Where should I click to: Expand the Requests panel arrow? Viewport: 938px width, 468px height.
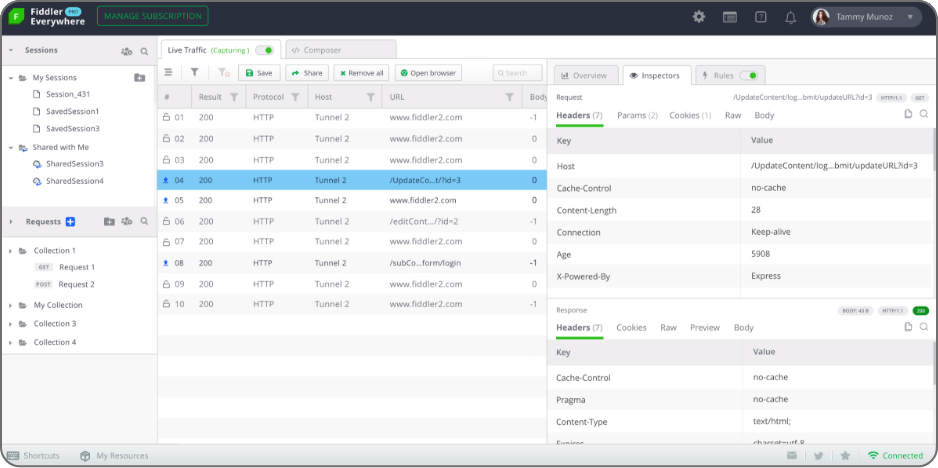[11, 221]
